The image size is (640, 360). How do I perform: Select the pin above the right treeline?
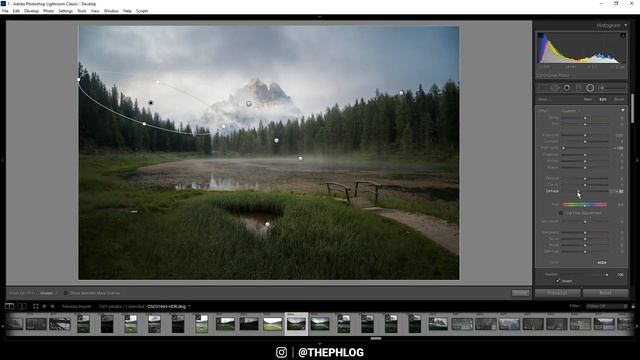tap(401, 93)
